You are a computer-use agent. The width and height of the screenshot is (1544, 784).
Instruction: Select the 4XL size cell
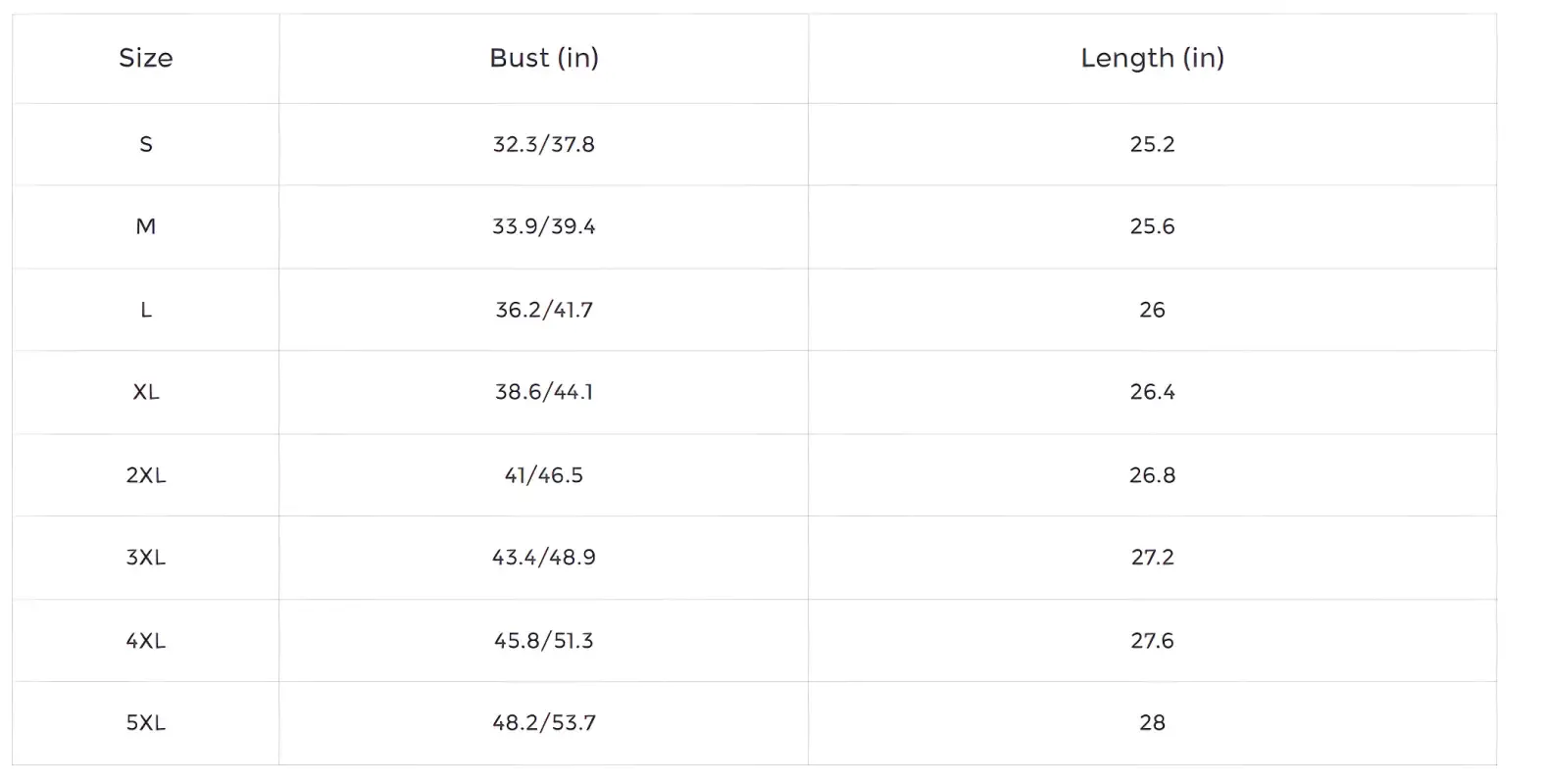click(145, 640)
